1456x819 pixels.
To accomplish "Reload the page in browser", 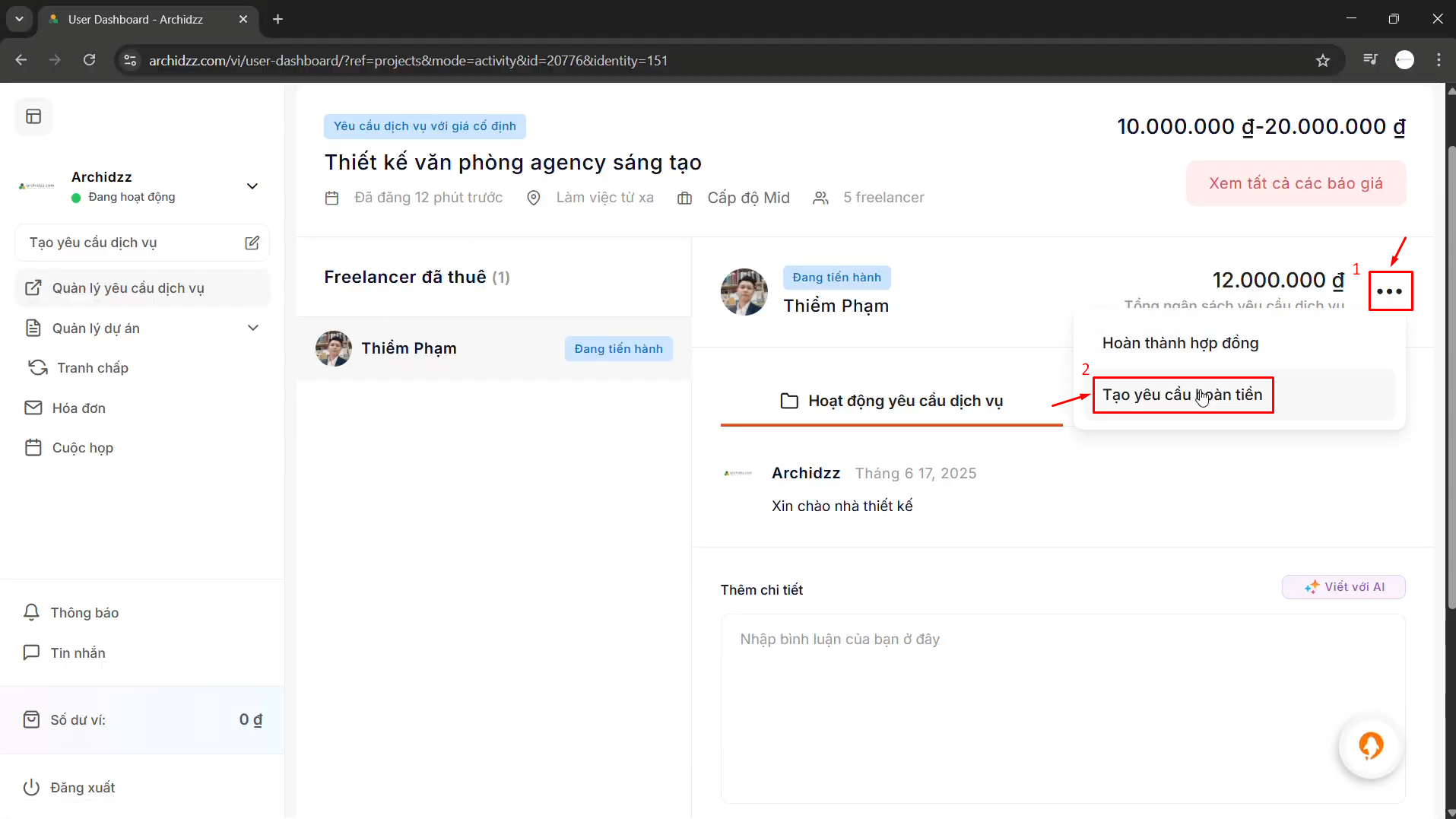I will pos(90,61).
